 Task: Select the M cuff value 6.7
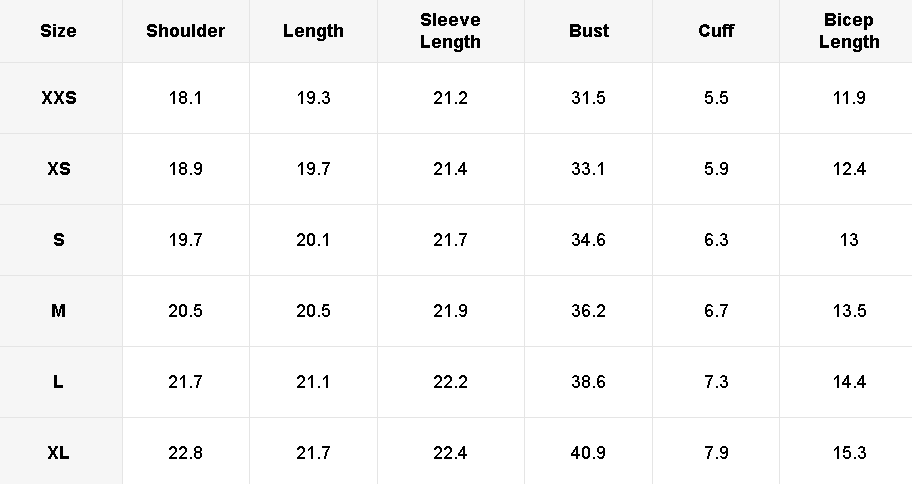[716, 311]
